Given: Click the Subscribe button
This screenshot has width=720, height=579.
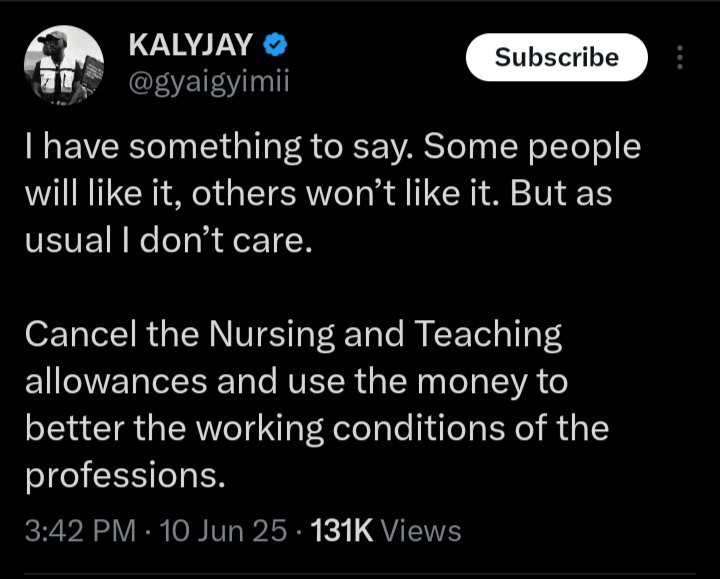Looking at the screenshot, I should pyautogui.click(x=557, y=58).
